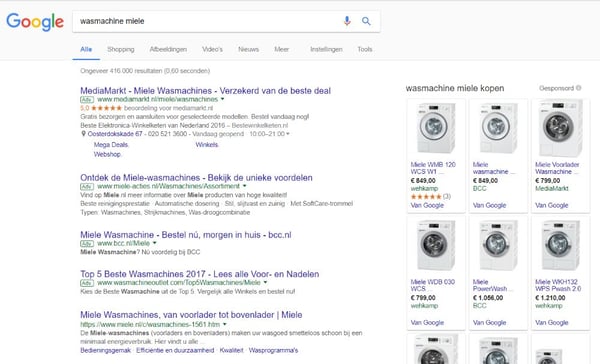
Task: Open Miele PowerWash product title
Action: pyautogui.click(x=492, y=285)
